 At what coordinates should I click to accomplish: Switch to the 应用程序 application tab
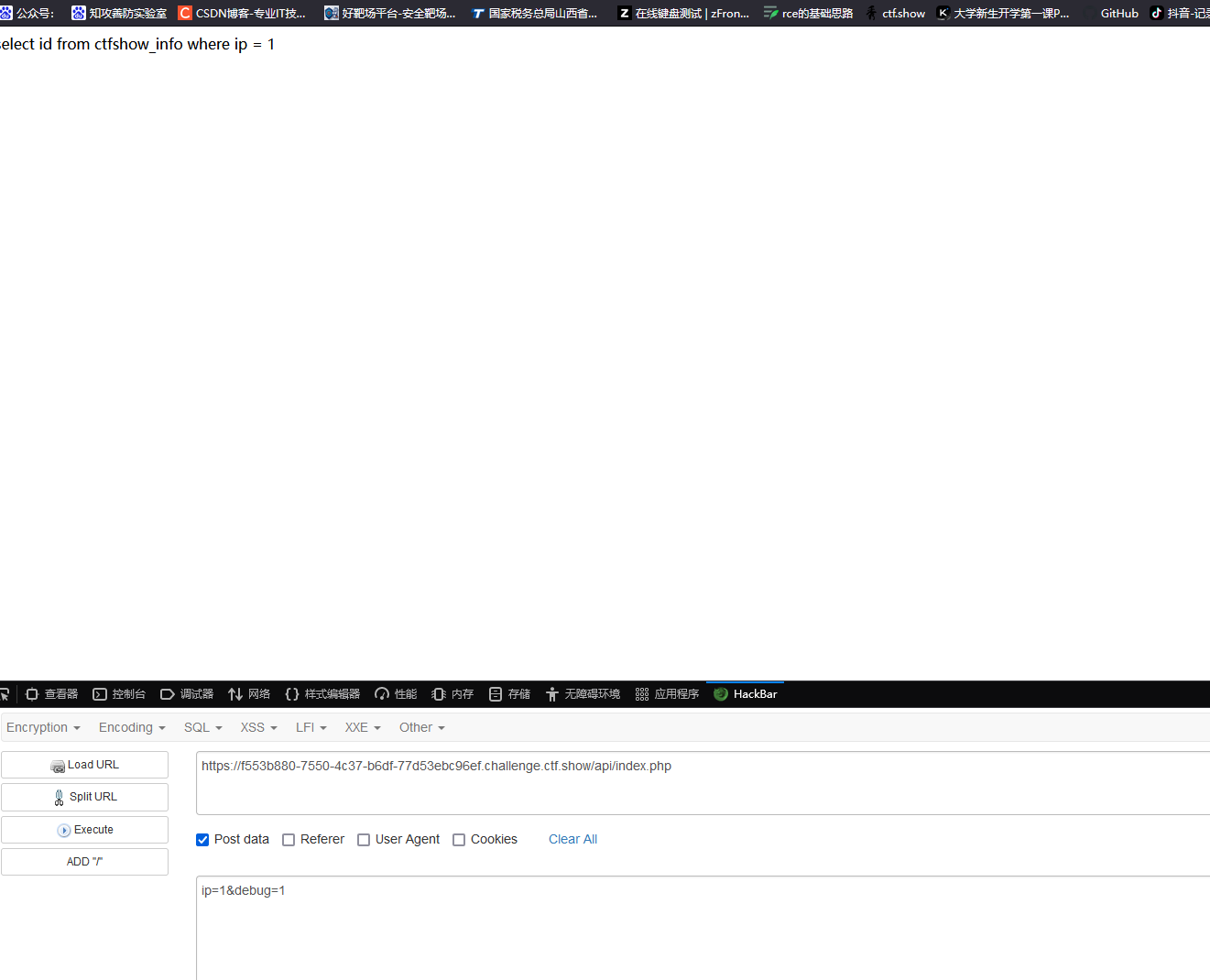click(x=667, y=694)
